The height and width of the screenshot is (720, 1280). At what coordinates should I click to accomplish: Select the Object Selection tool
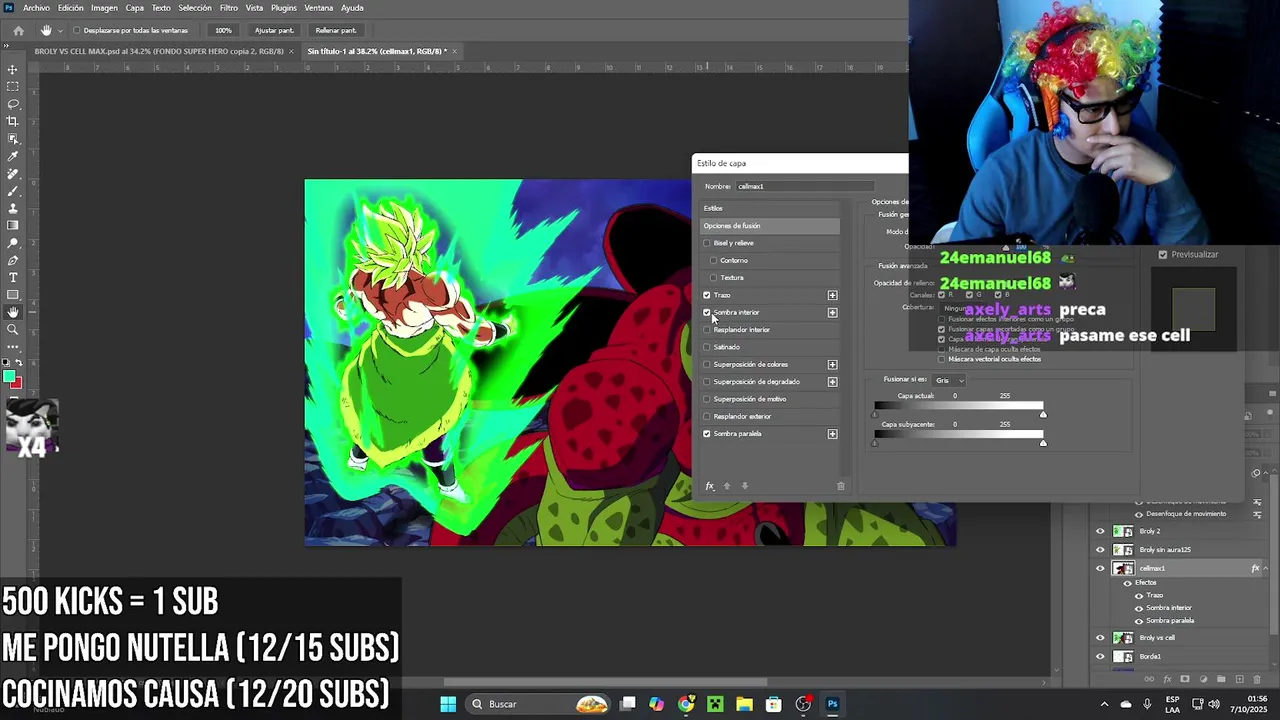tap(13, 138)
